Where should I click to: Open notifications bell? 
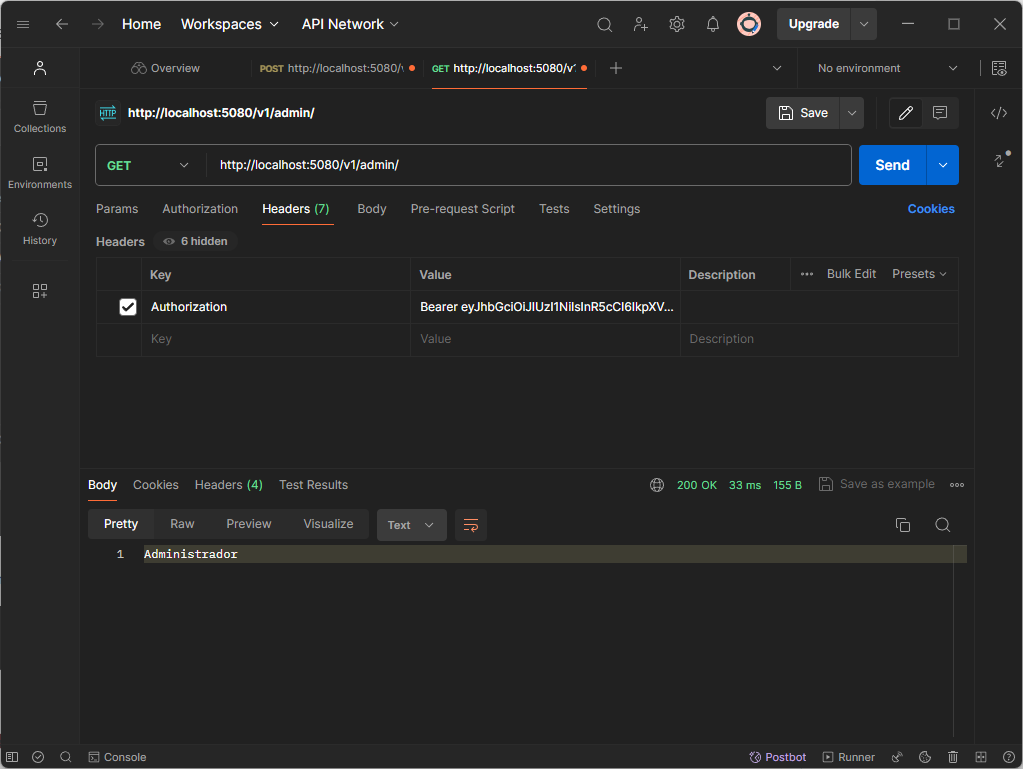[712, 25]
